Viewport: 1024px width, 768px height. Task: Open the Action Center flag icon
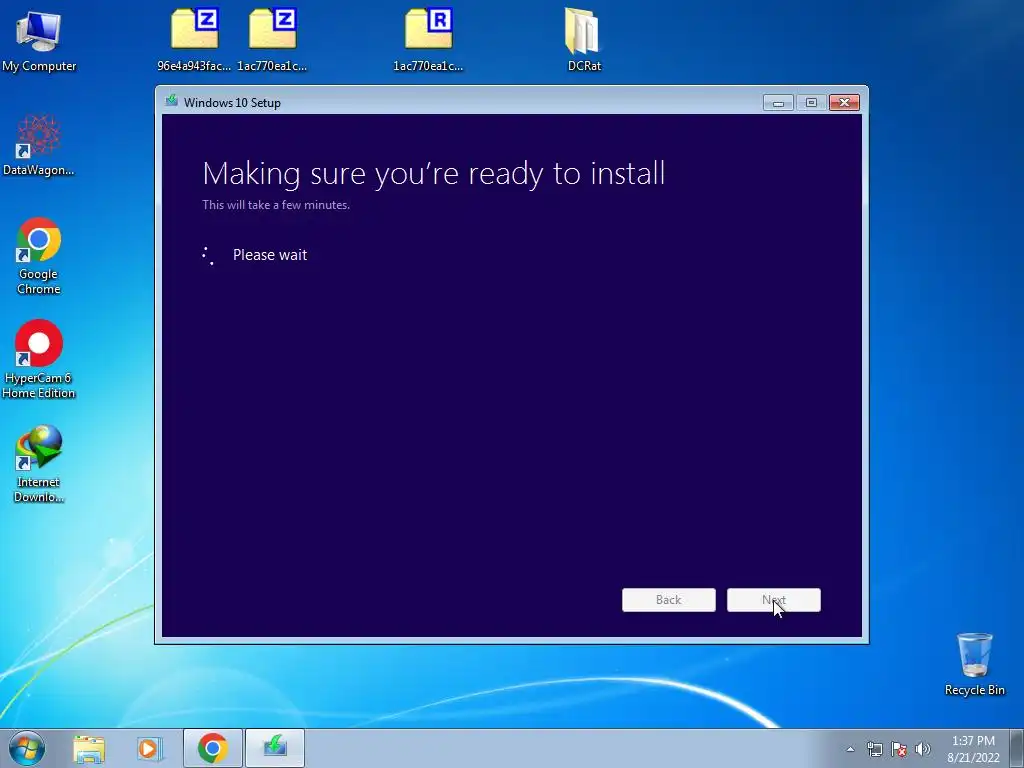tap(899, 749)
